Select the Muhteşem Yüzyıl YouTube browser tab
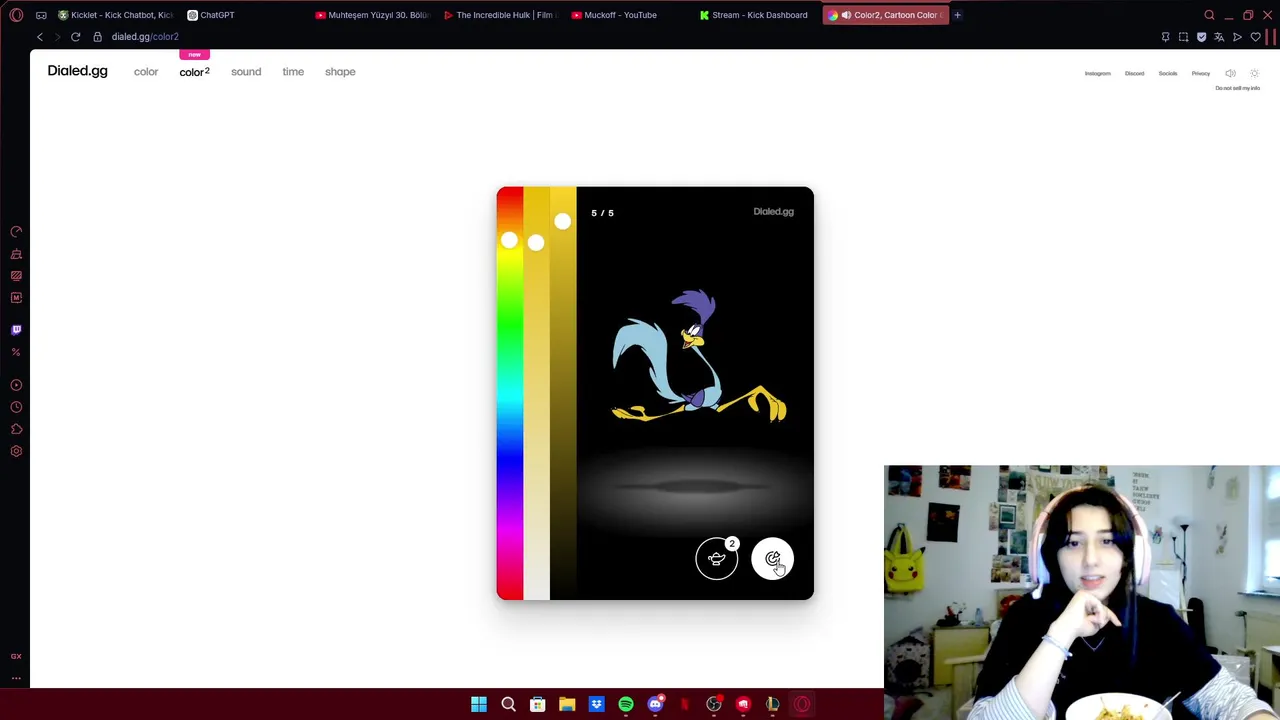Image resolution: width=1280 pixels, height=720 pixels. [372, 15]
